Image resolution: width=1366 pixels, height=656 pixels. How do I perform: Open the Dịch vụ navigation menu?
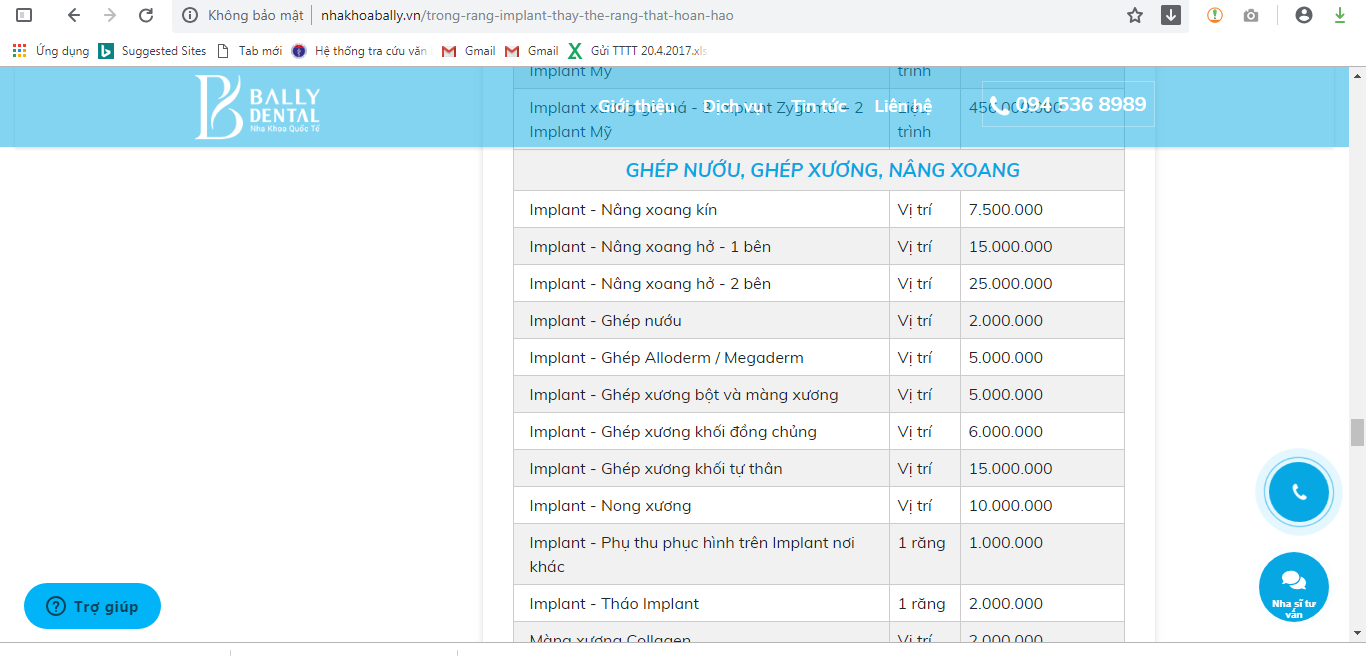tap(733, 106)
